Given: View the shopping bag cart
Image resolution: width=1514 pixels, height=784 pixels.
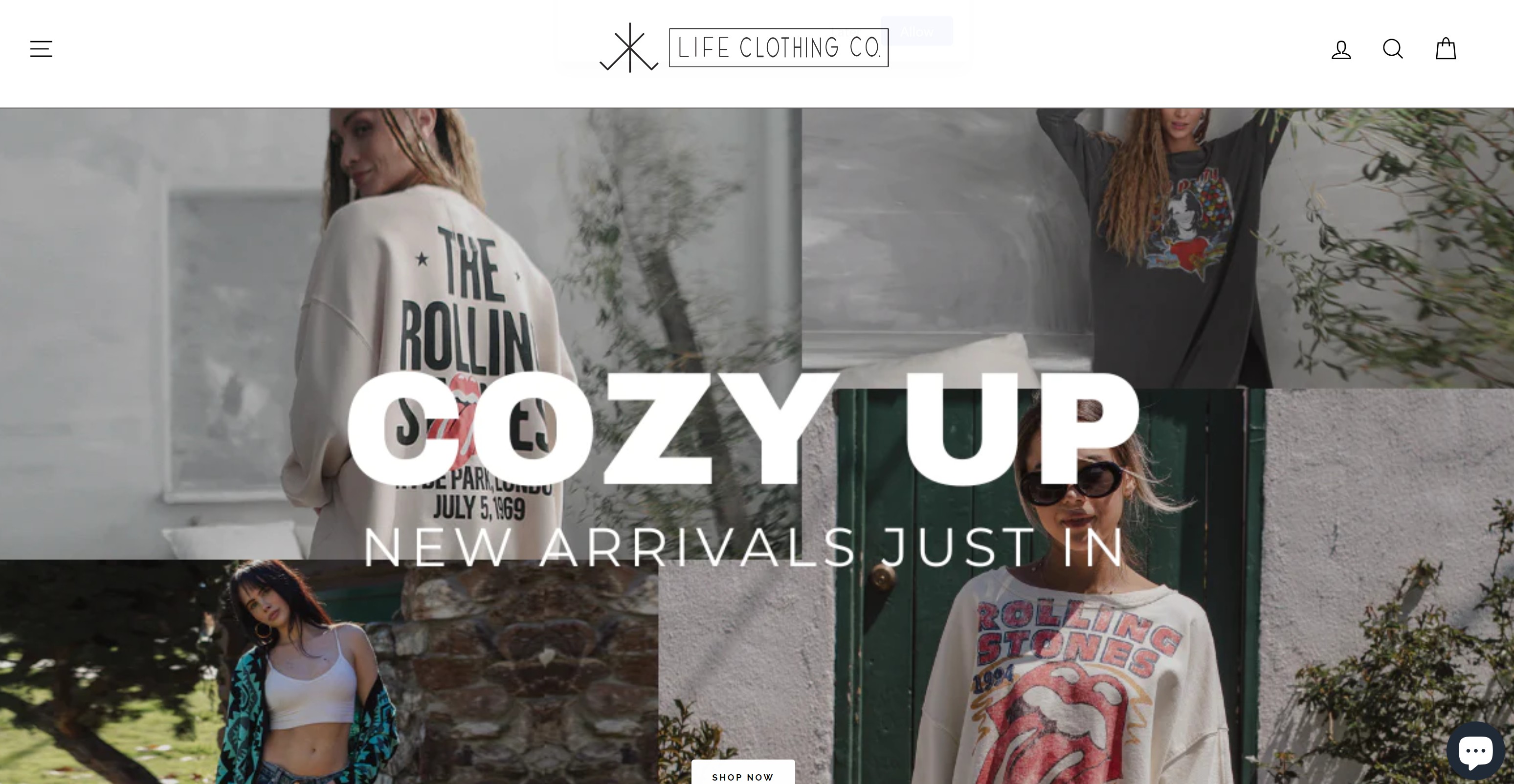Looking at the screenshot, I should coord(1445,48).
